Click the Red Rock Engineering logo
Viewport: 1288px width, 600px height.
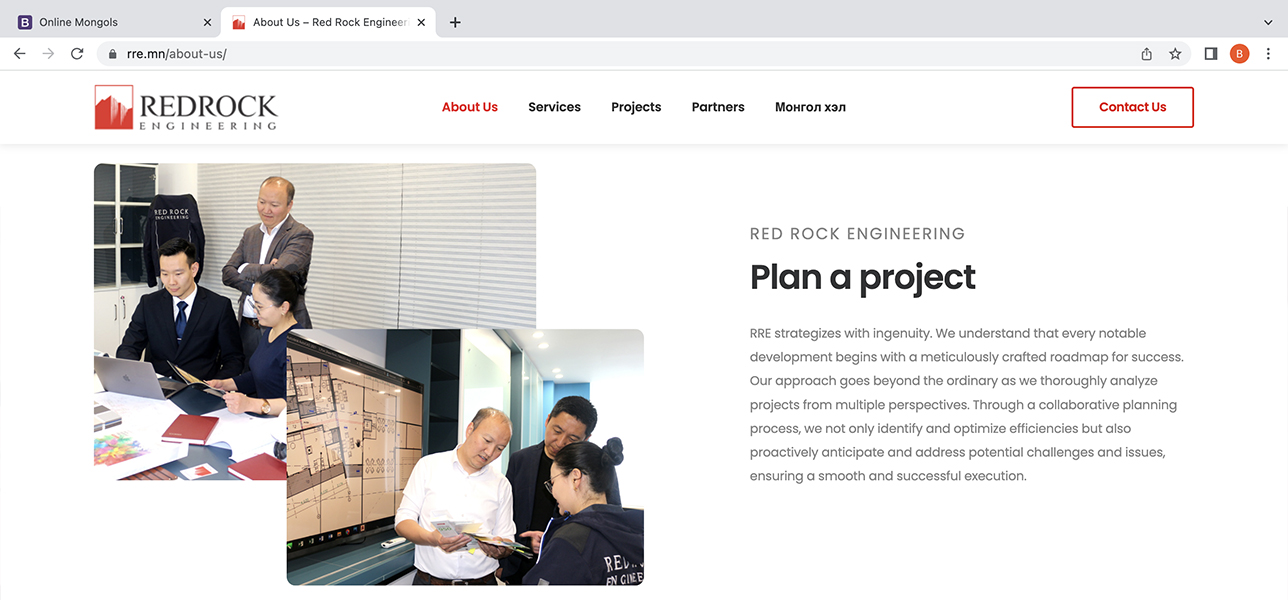186,107
